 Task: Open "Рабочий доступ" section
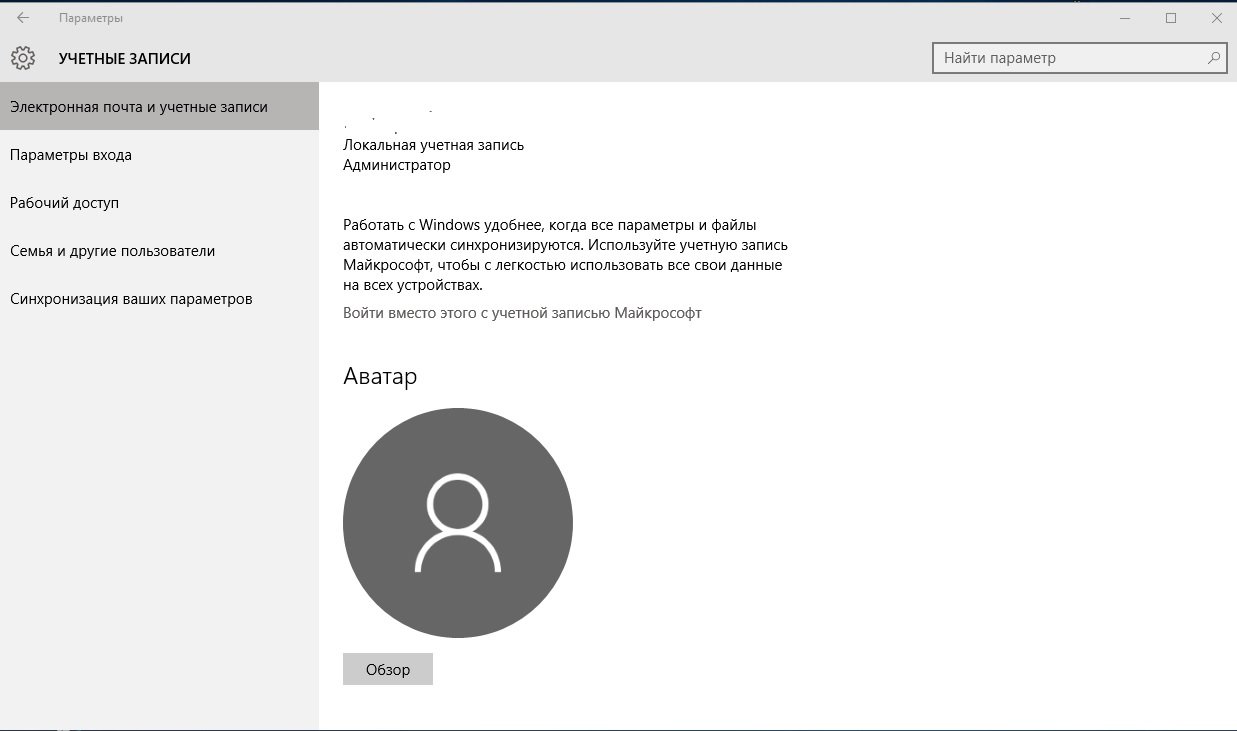[x=159, y=203]
